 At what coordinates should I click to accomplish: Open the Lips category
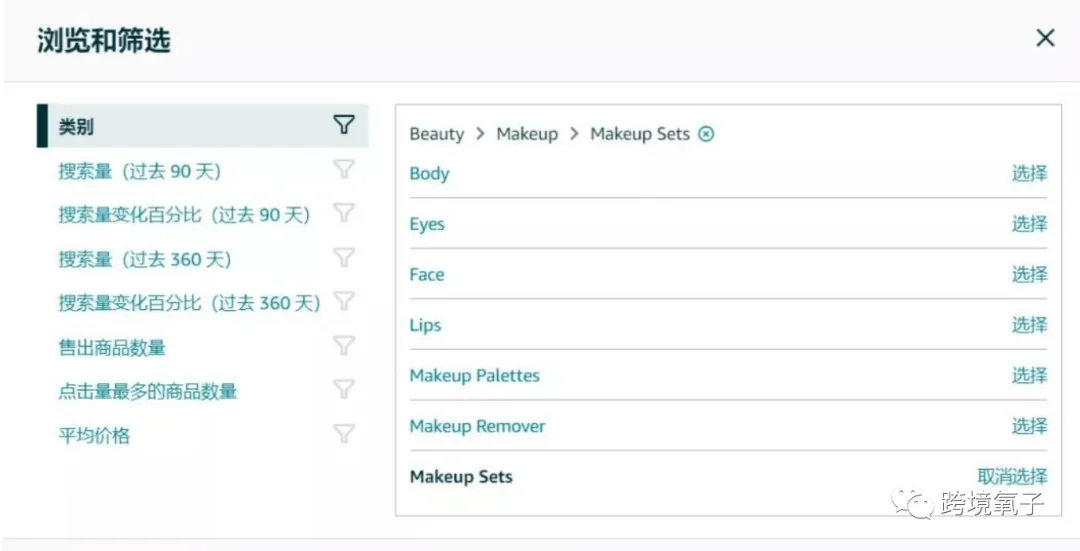pyautogui.click(x=425, y=325)
